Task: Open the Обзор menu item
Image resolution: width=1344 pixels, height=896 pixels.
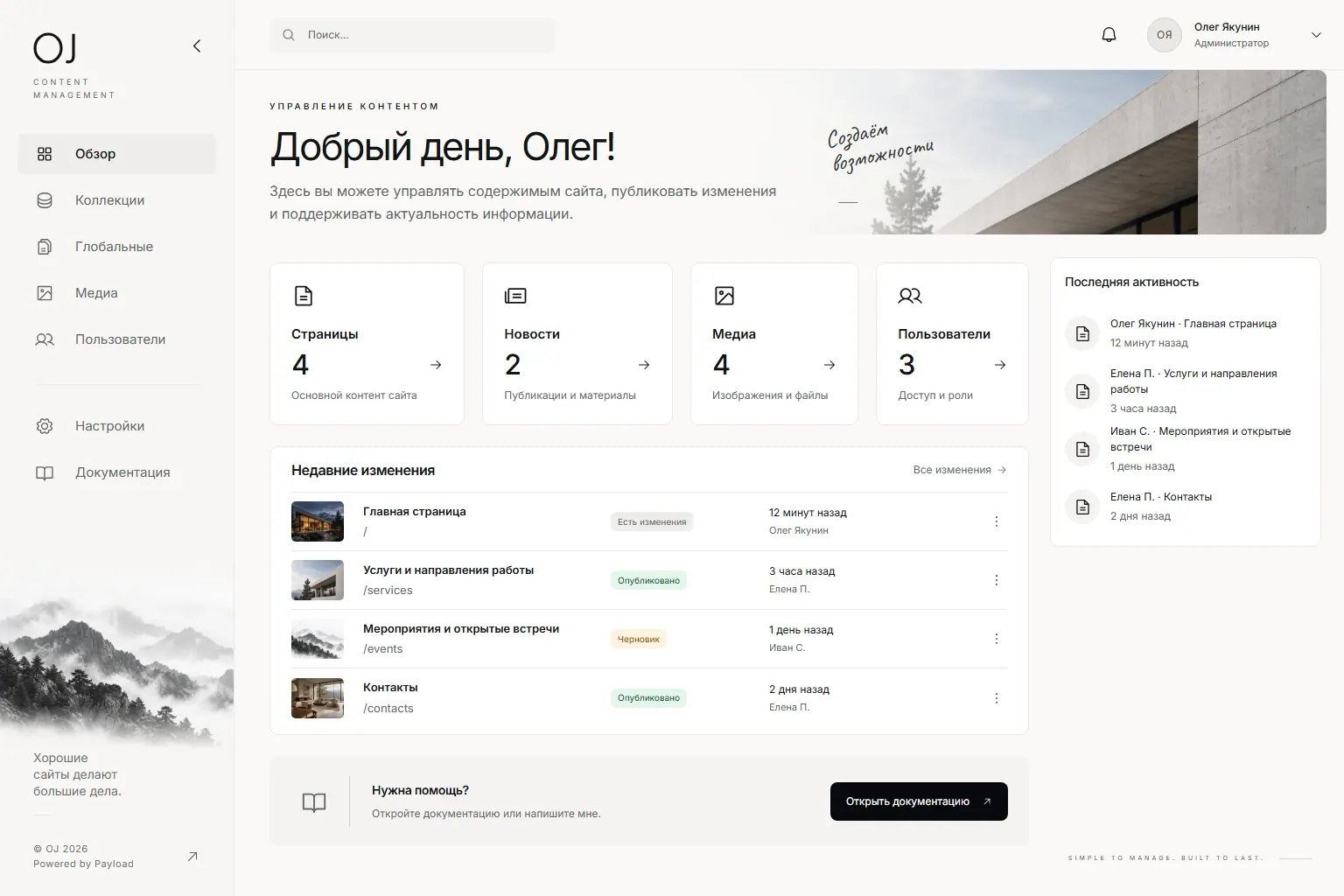Action: point(116,154)
